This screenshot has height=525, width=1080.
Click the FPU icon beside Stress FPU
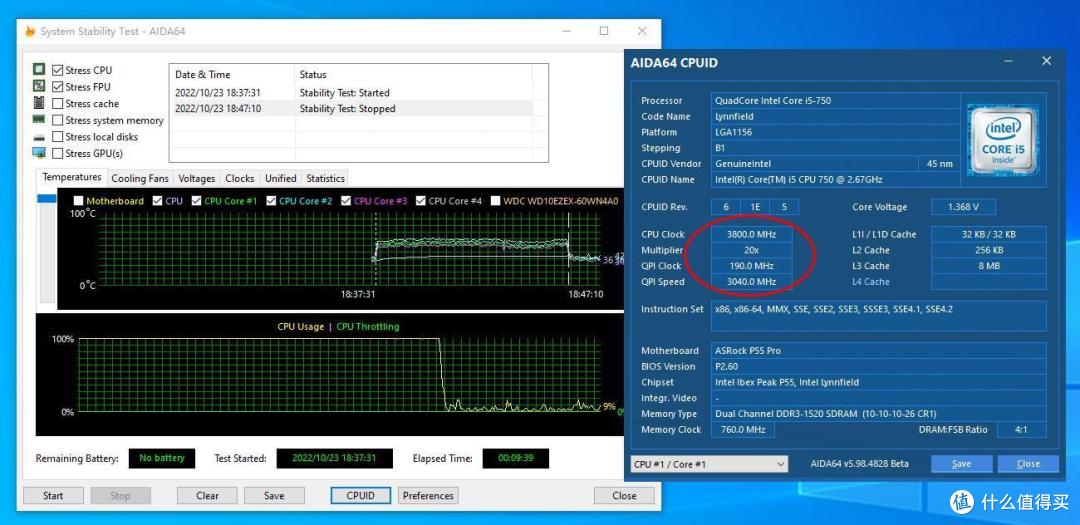(x=39, y=86)
